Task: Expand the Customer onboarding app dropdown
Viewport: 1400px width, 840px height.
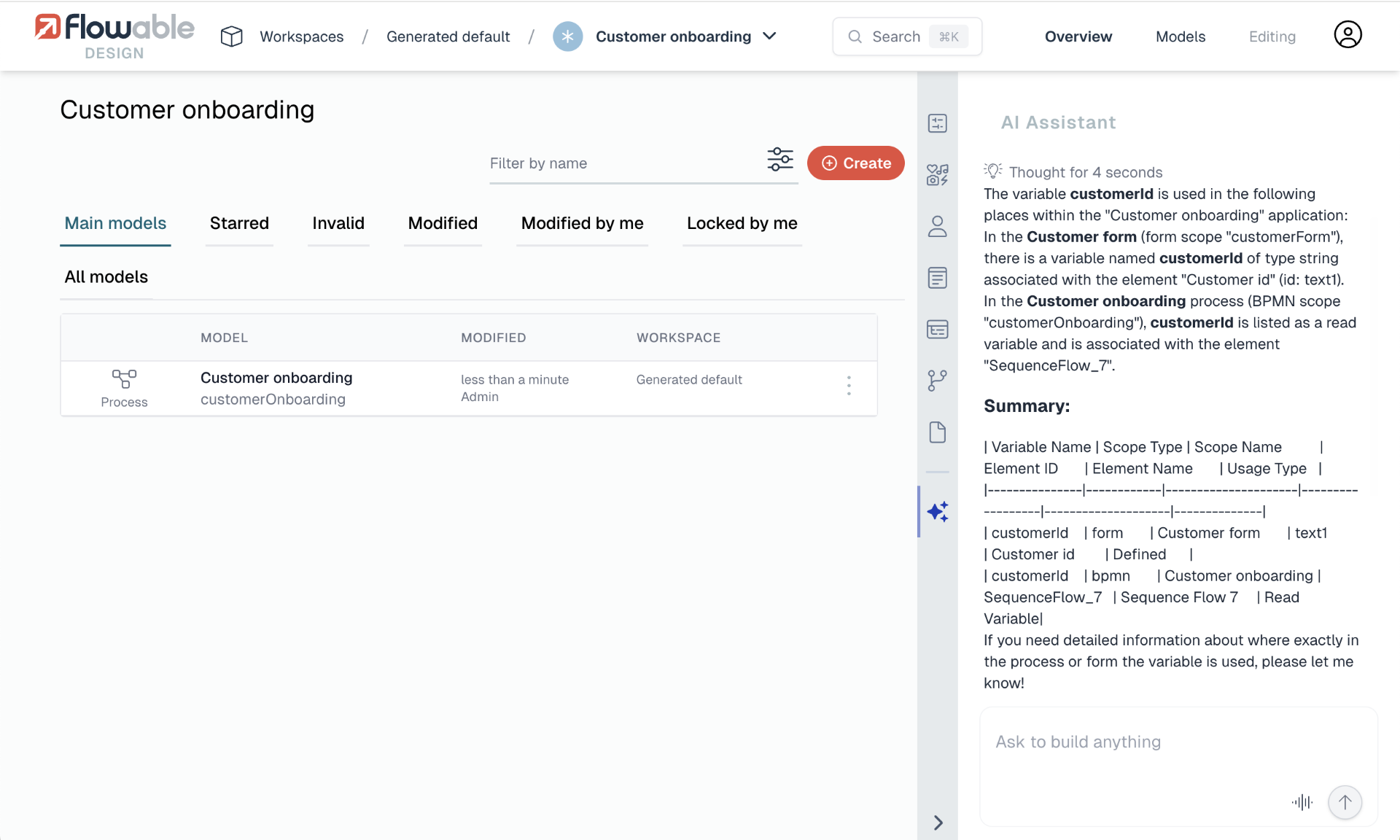Action: 769,36
